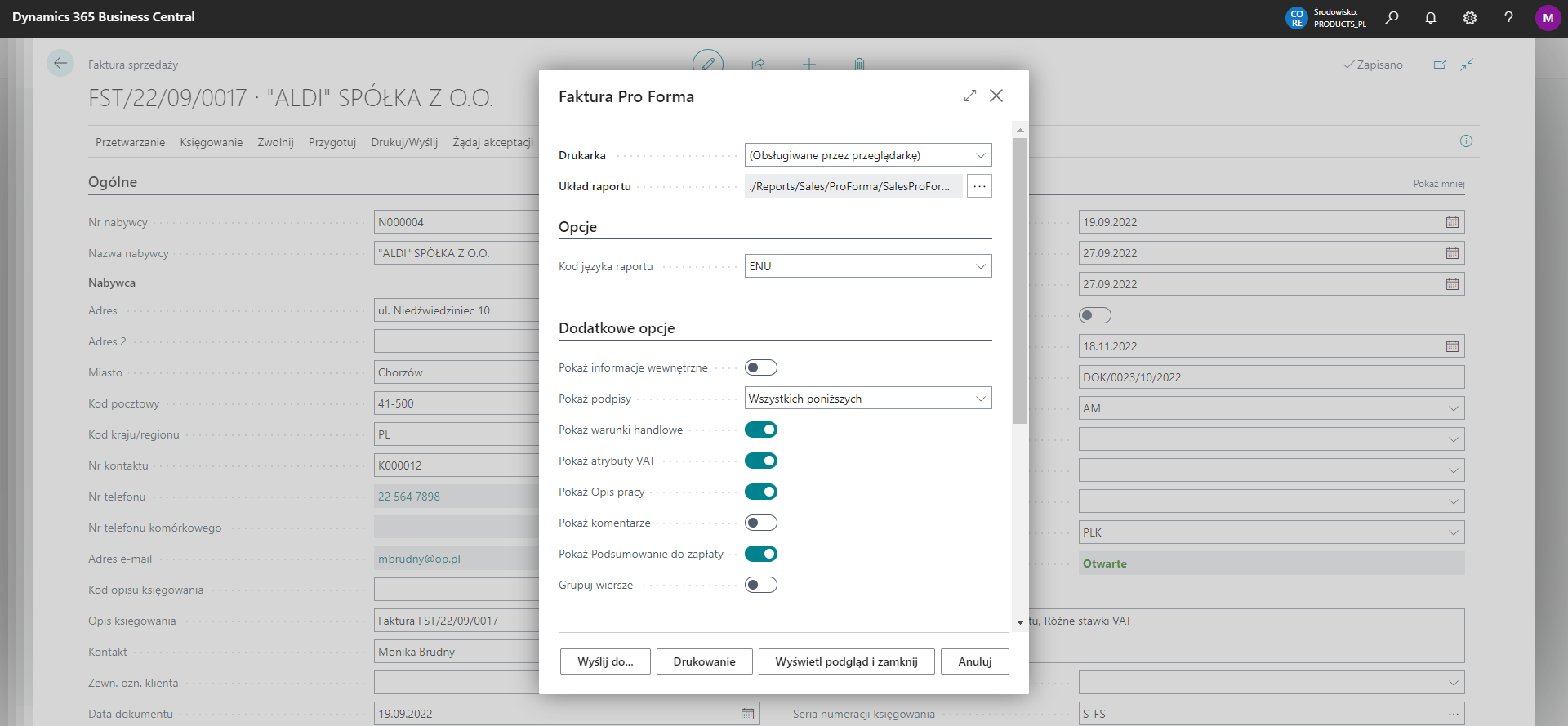This screenshot has height=726, width=1568.
Task: Click the trash delete icon
Action: 859,64
